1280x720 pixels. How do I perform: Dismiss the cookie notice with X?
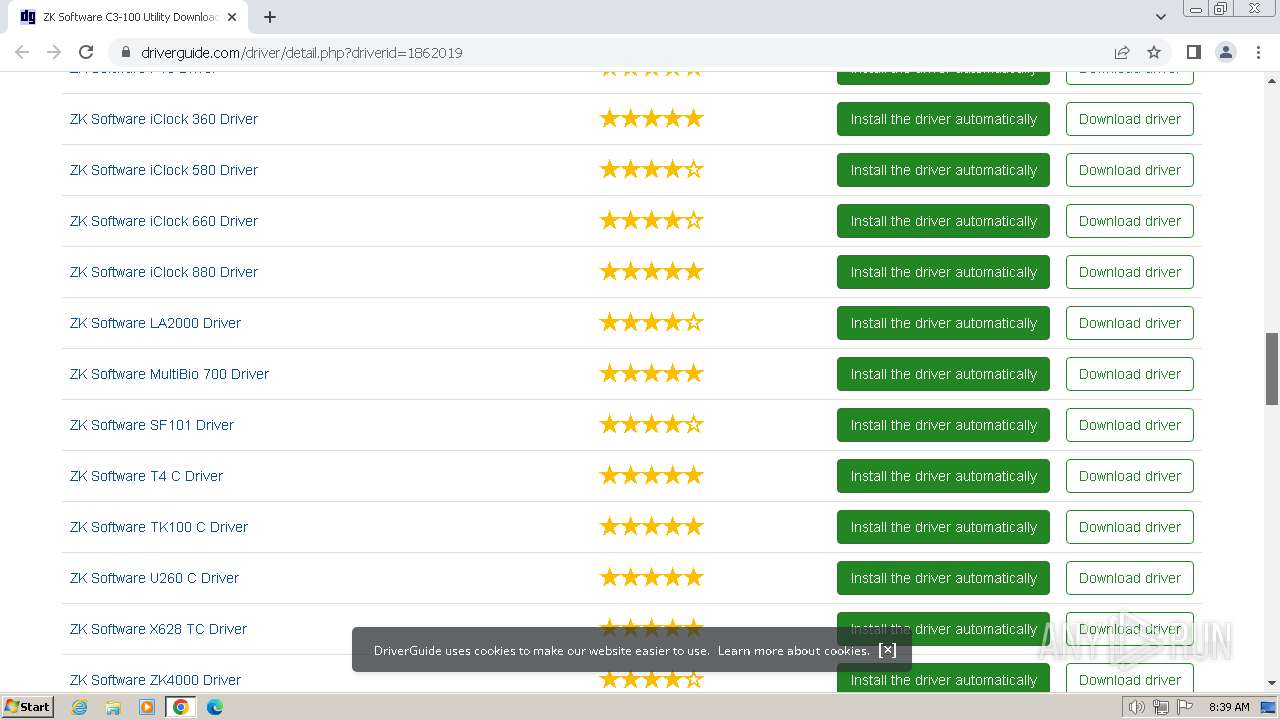[887, 650]
